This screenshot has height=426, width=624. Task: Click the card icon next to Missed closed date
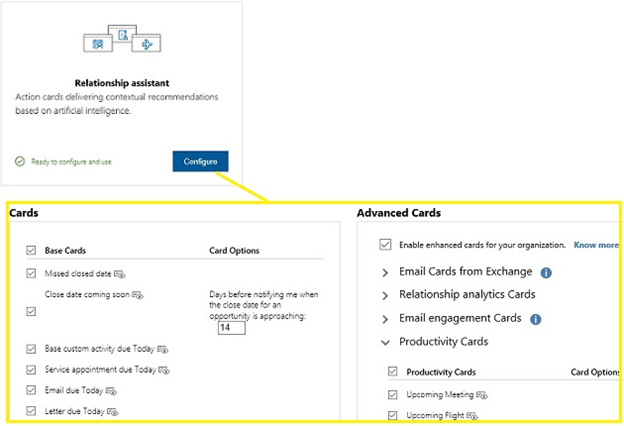pyautogui.click(x=120, y=273)
